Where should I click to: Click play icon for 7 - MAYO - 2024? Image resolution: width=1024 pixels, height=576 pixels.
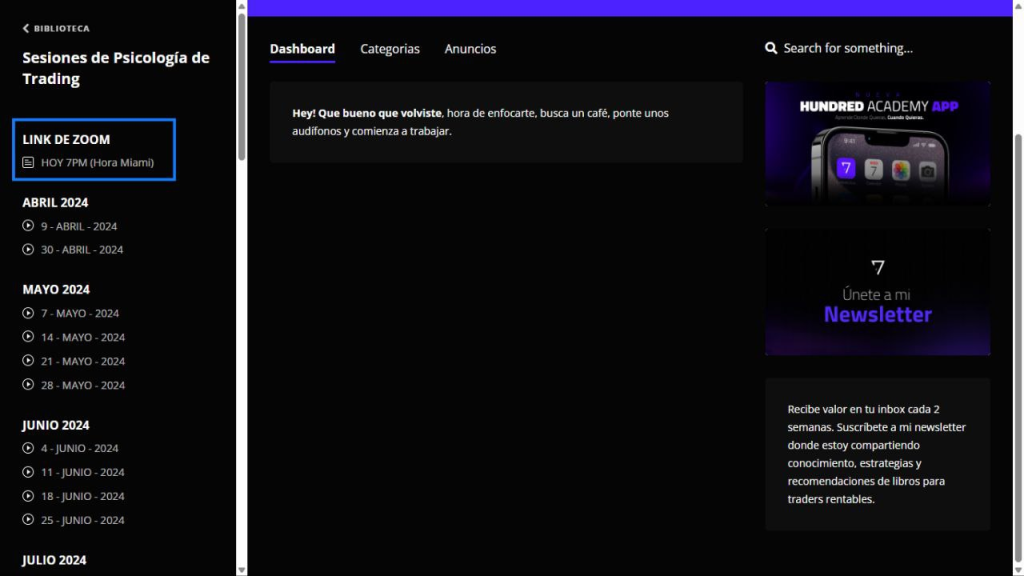(29, 313)
